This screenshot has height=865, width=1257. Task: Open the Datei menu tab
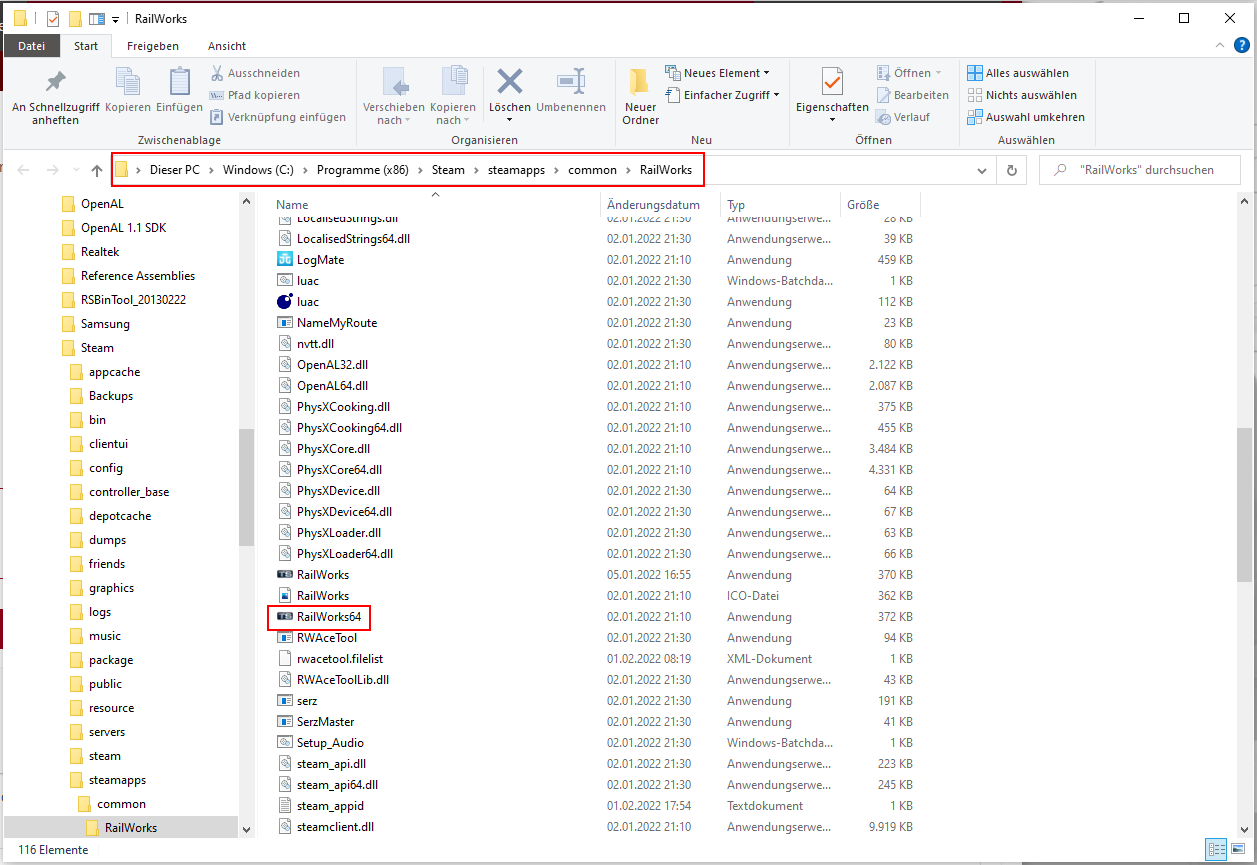[32, 46]
